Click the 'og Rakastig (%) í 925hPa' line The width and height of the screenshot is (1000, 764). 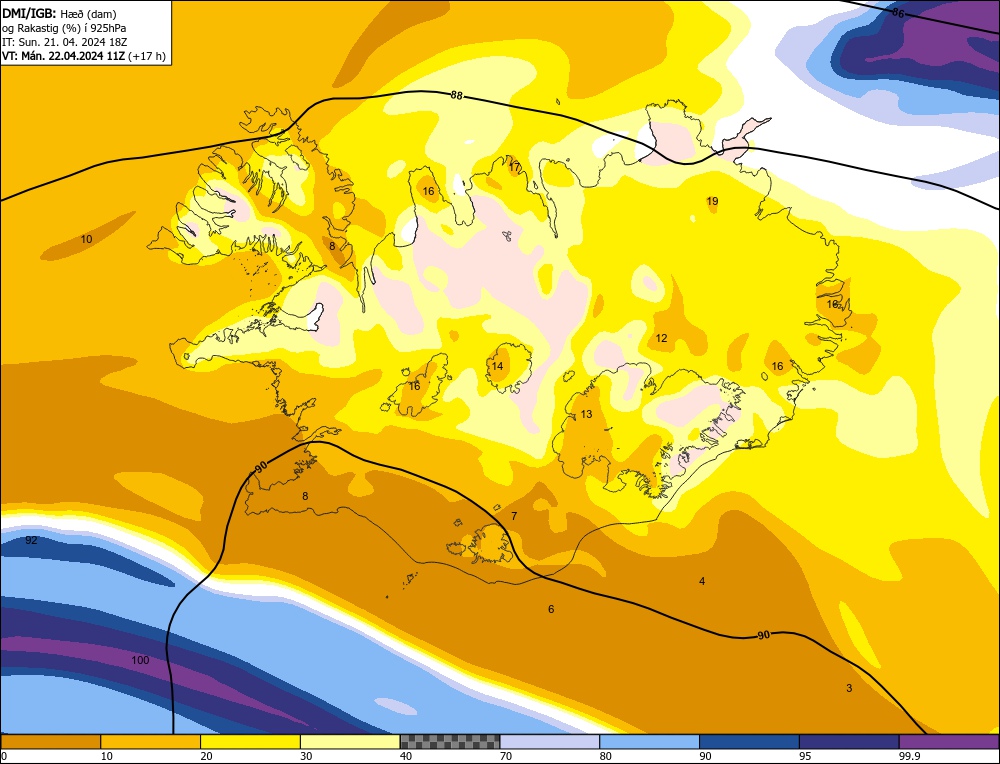pos(64,28)
